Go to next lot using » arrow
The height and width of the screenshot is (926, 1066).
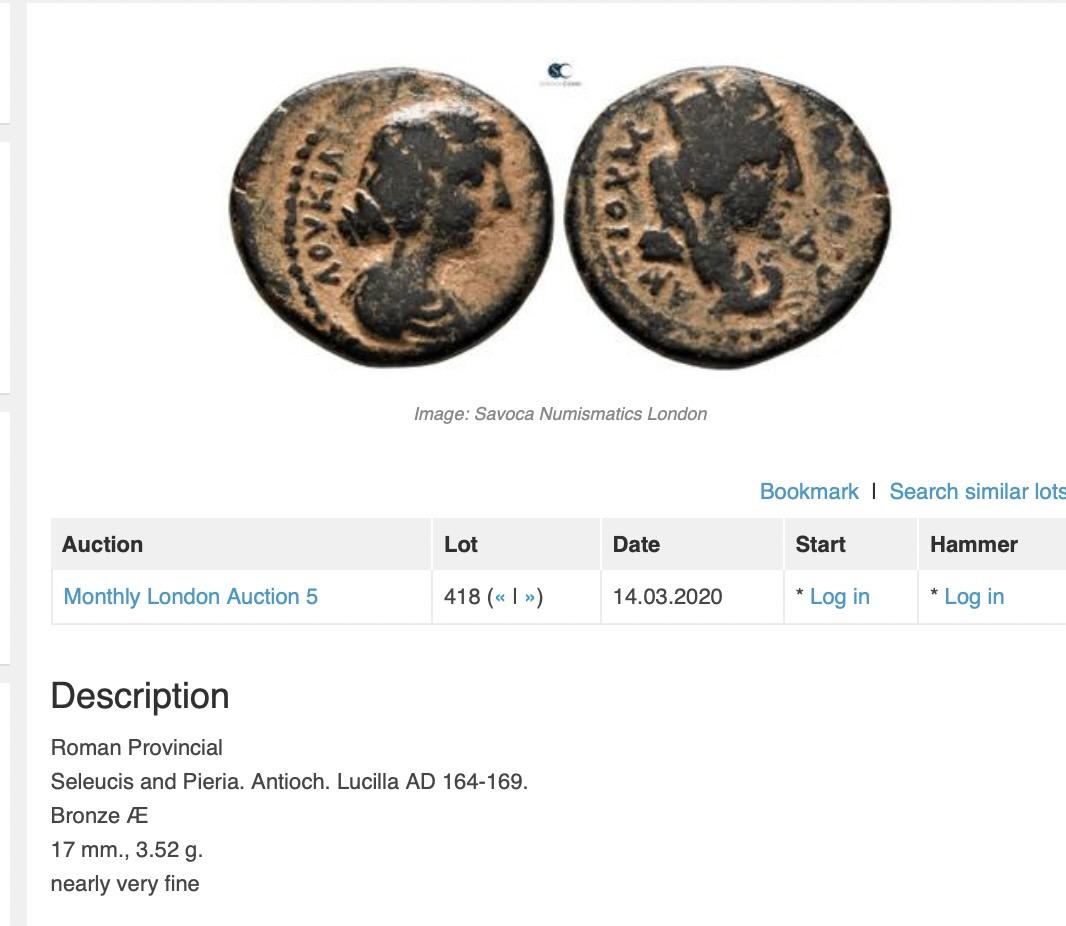(x=530, y=597)
